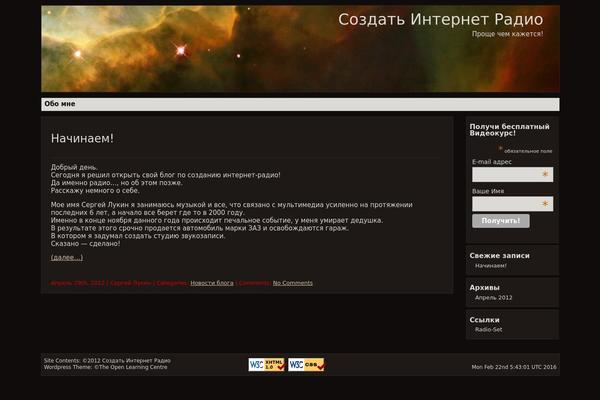Open the Обо мне menu item
The height and width of the screenshot is (400, 600).
[x=60, y=104]
